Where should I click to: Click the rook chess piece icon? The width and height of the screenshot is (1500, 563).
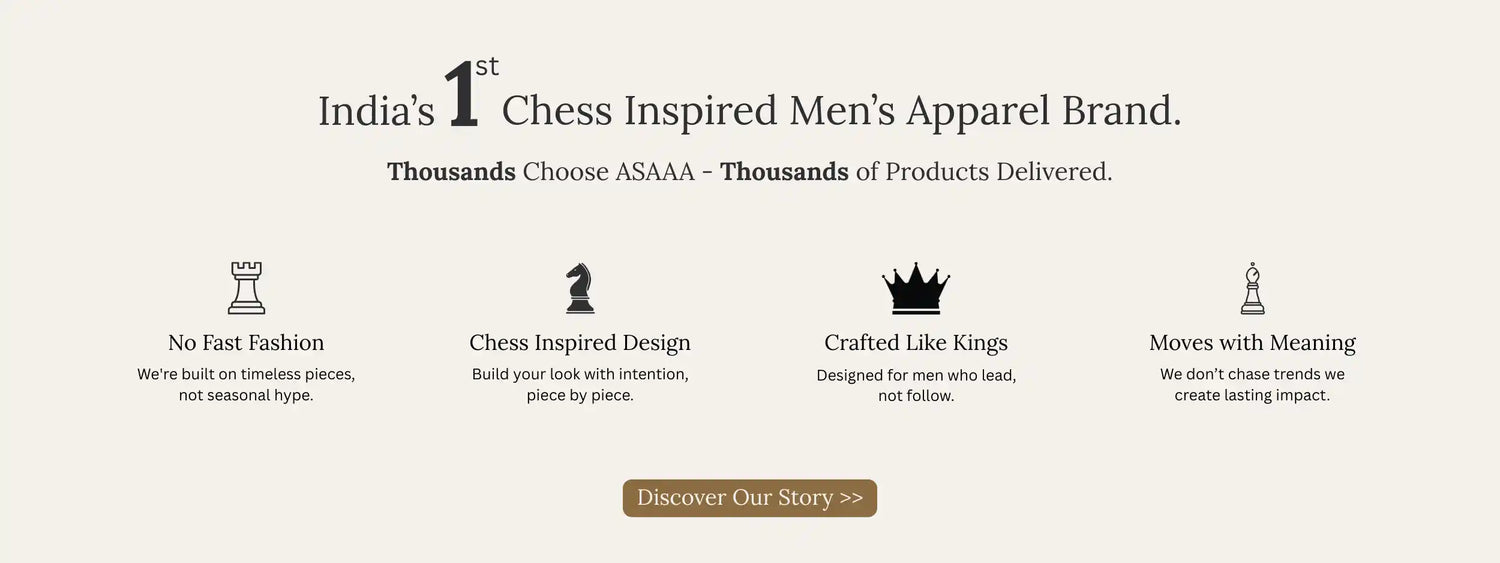pyautogui.click(x=246, y=288)
